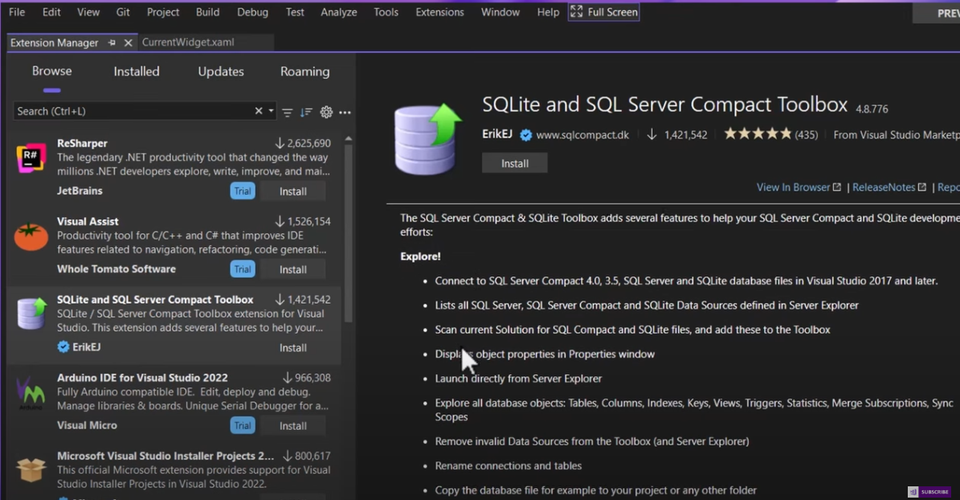The width and height of the screenshot is (960, 500).
Task: Click download count 1,421,542 in details header
Action: pos(685,135)
